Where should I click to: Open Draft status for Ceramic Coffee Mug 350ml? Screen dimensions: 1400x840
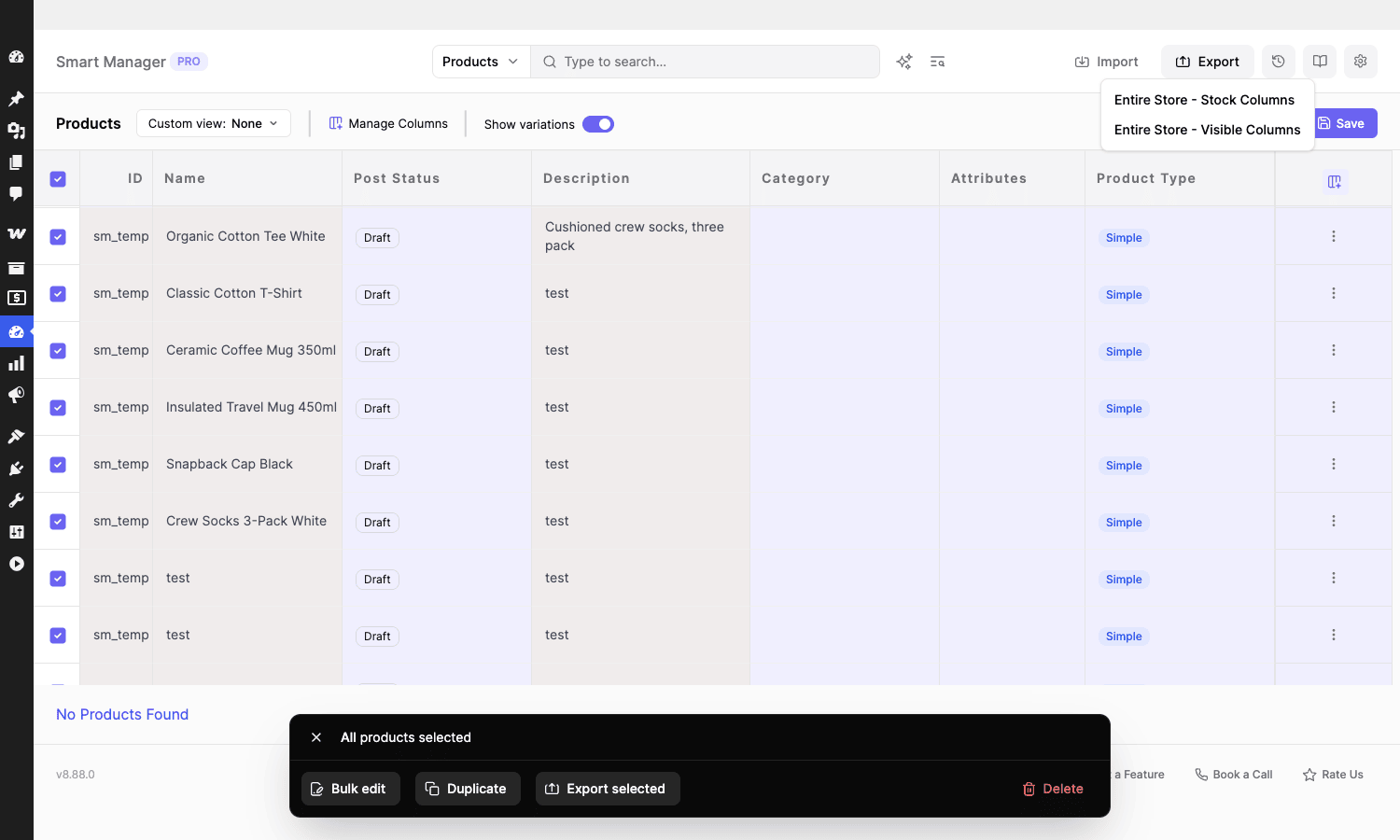point(377,352)
